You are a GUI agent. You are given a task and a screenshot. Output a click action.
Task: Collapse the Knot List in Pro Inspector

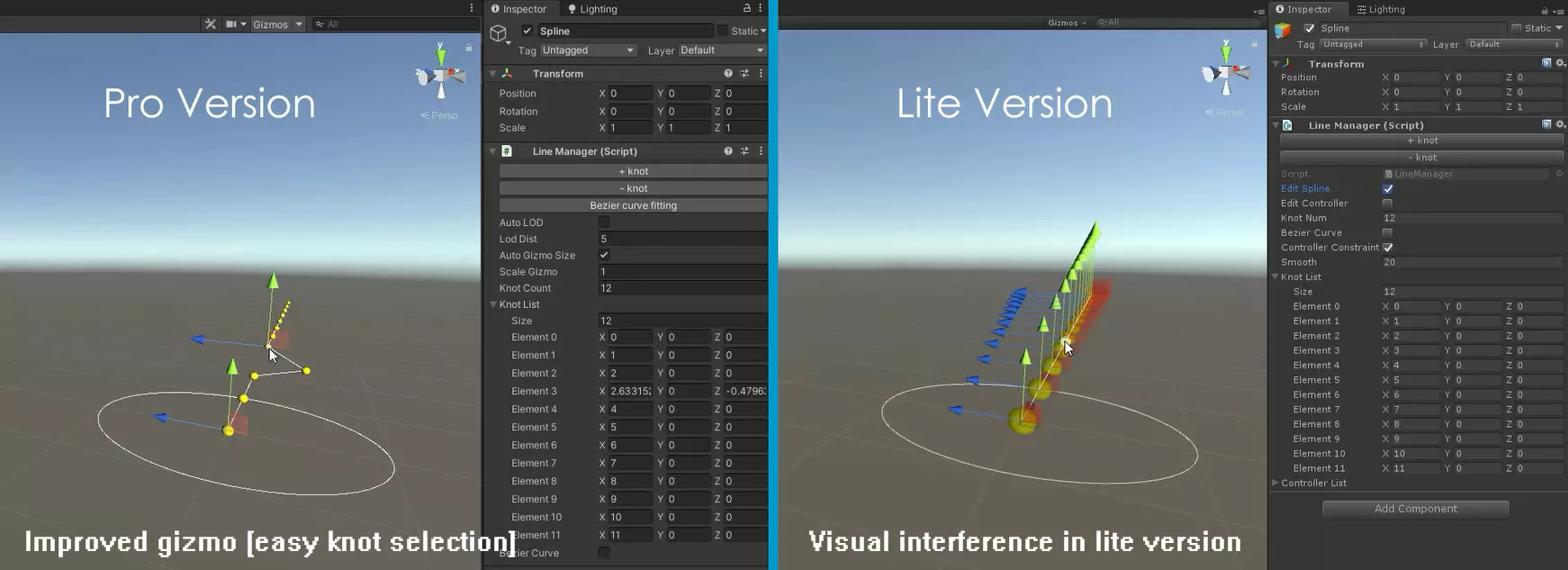tap(493, 304)
